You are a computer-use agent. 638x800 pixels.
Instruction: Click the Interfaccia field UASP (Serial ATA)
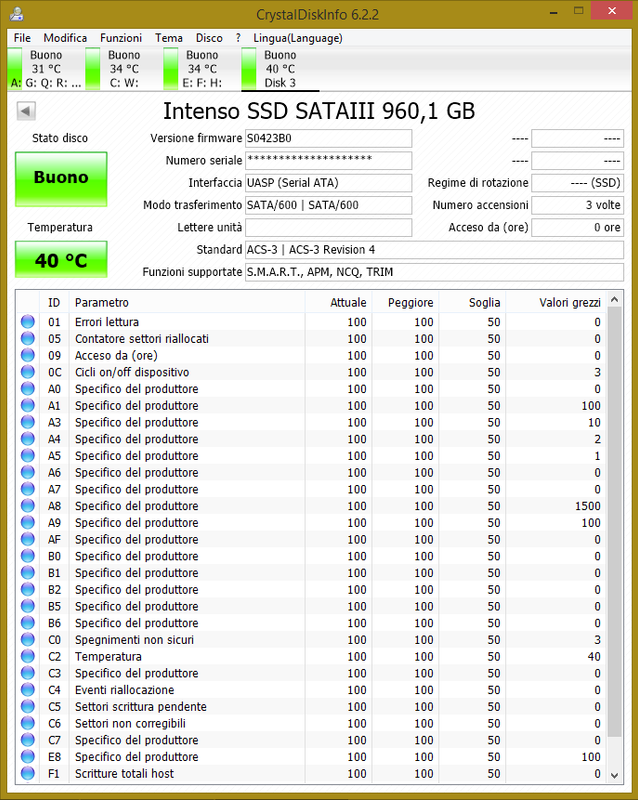(328, 183)
